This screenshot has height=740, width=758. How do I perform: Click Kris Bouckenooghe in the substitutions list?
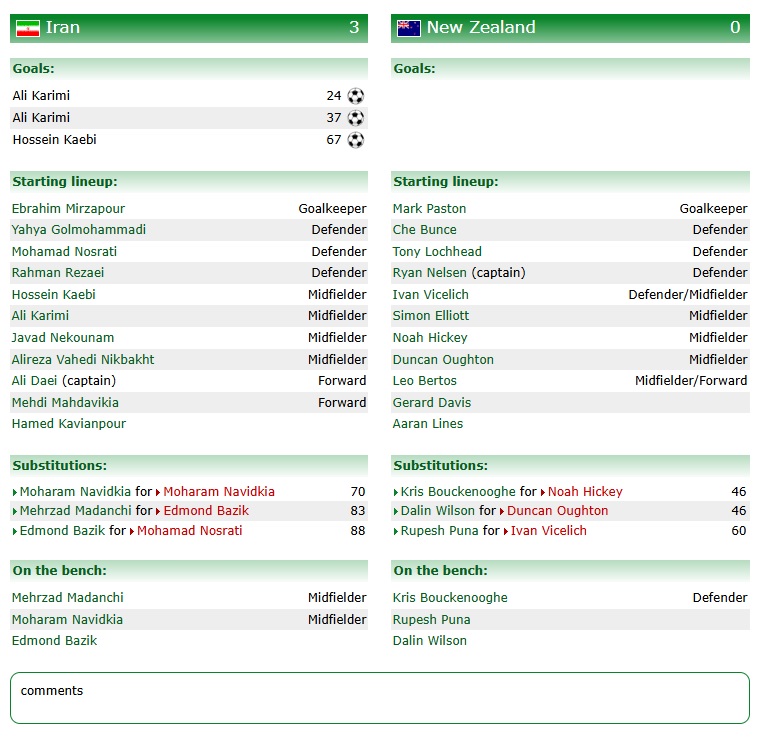click(458, 492)
